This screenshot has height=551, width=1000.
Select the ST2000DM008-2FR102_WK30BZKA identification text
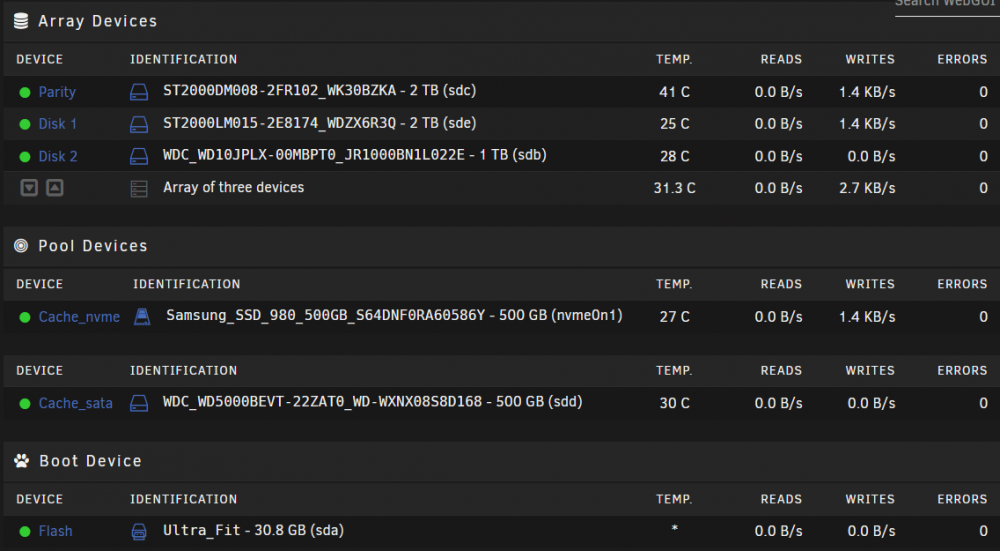(279, 91)
